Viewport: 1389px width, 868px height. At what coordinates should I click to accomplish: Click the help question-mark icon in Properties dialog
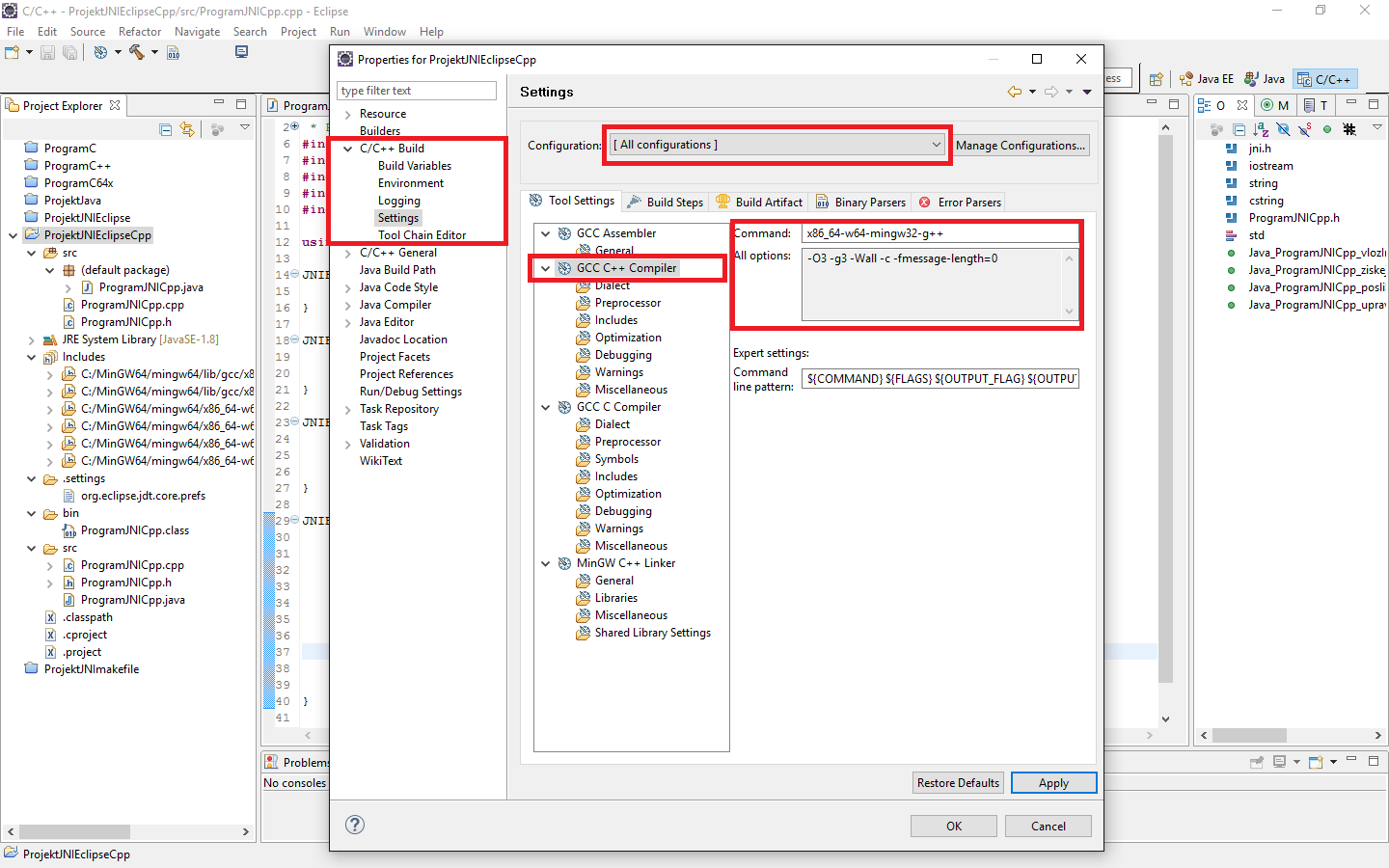click(355, 825)
